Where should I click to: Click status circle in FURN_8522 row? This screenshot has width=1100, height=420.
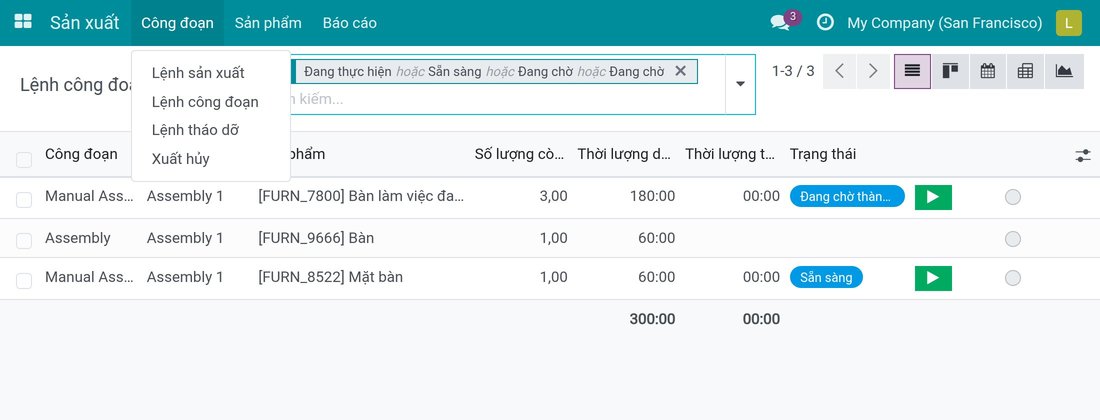coord(1012,278)
